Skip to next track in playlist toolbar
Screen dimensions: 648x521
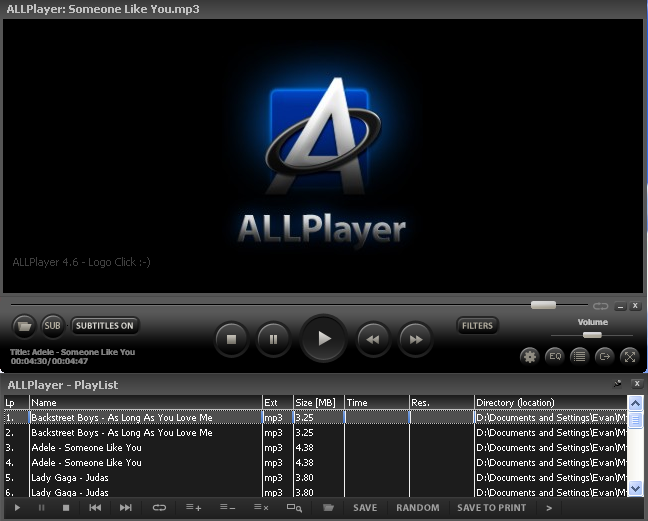126,507
